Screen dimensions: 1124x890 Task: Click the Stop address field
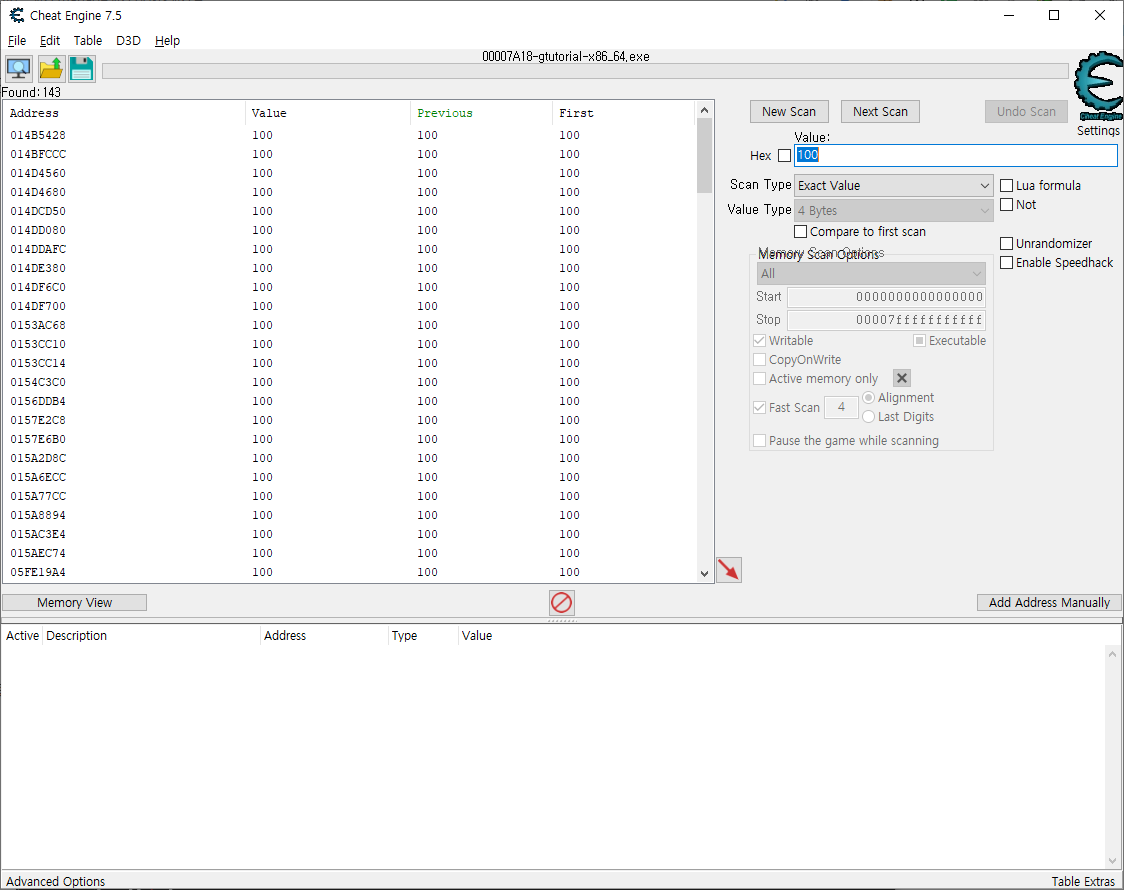886,320
